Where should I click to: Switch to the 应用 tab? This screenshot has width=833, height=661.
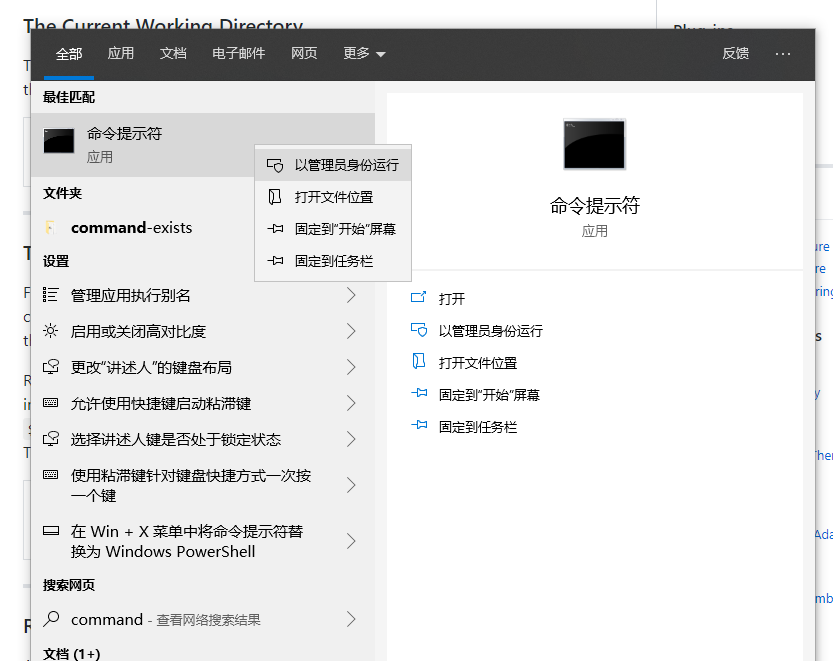(121, 54)
